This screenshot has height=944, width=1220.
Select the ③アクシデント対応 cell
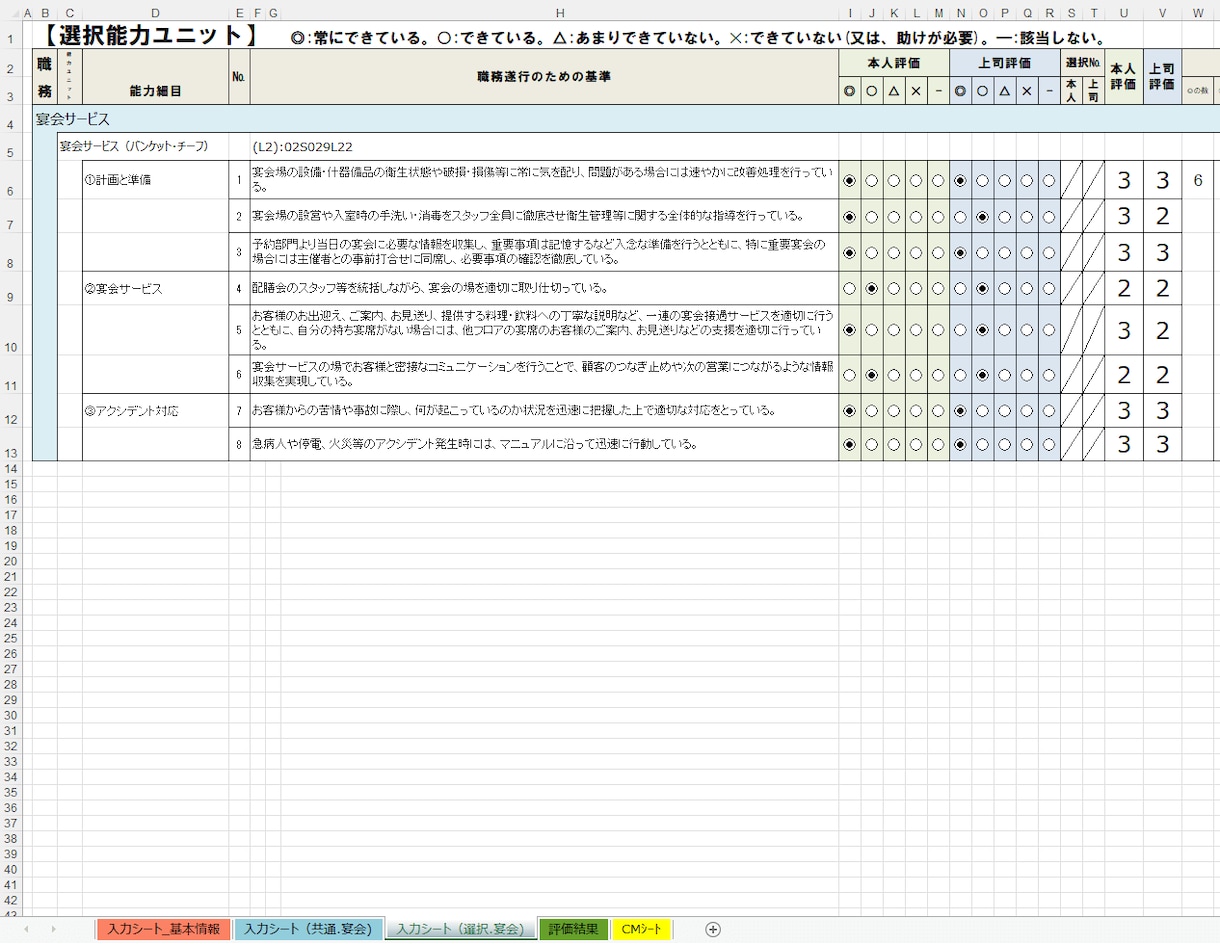tap(155, 411)
